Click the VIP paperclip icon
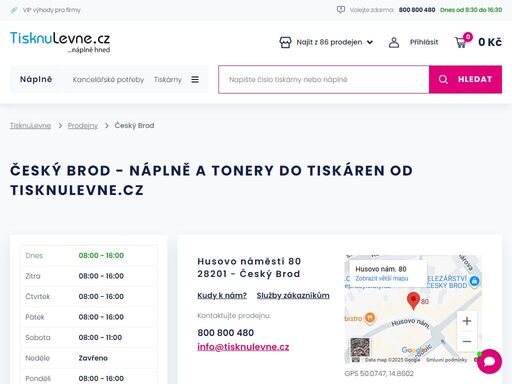The width and height of the screenshot is (512, 384). coord(14,10)
